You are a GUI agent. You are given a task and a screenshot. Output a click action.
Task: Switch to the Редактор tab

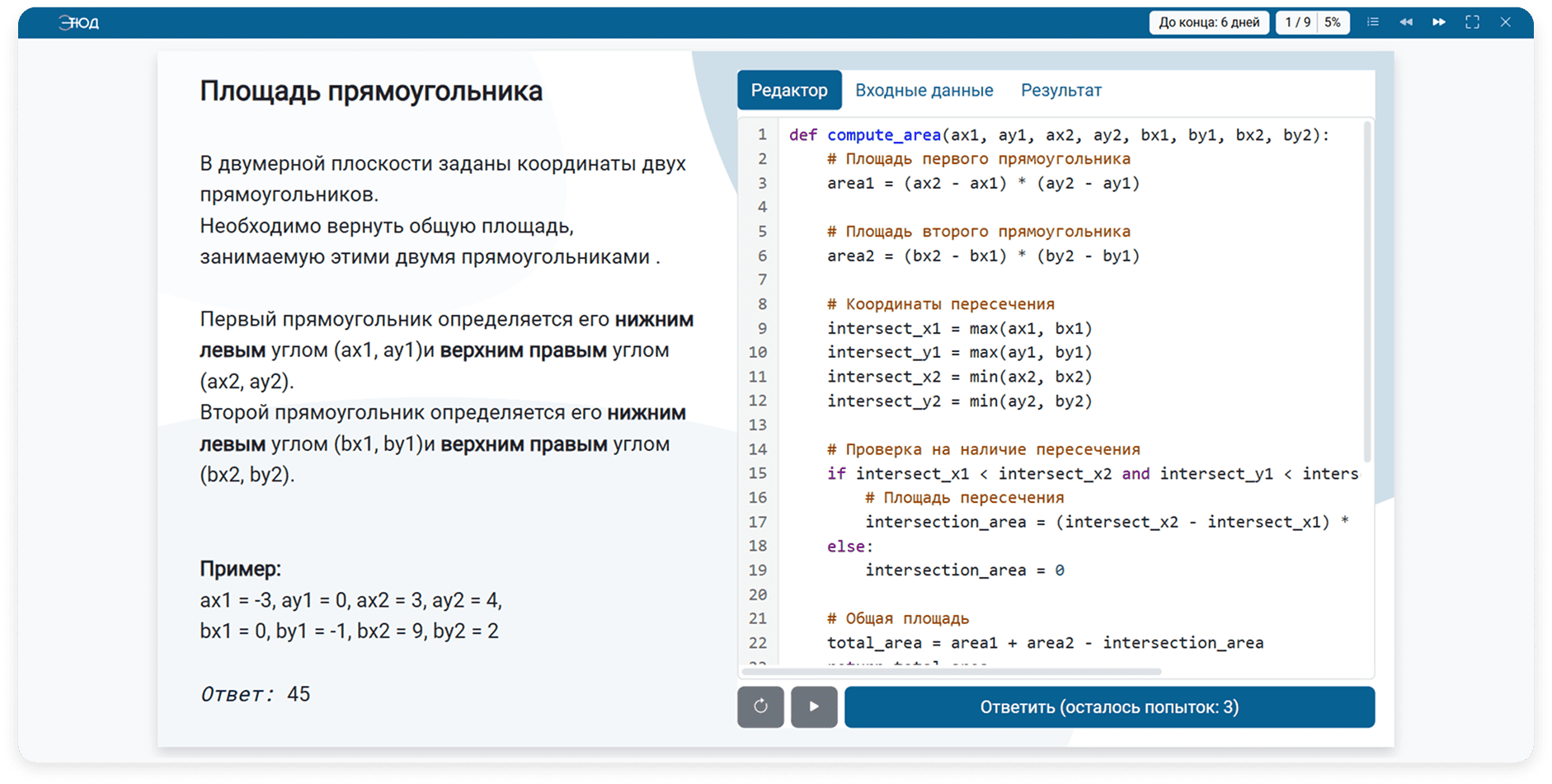click(x=788, y=90)
